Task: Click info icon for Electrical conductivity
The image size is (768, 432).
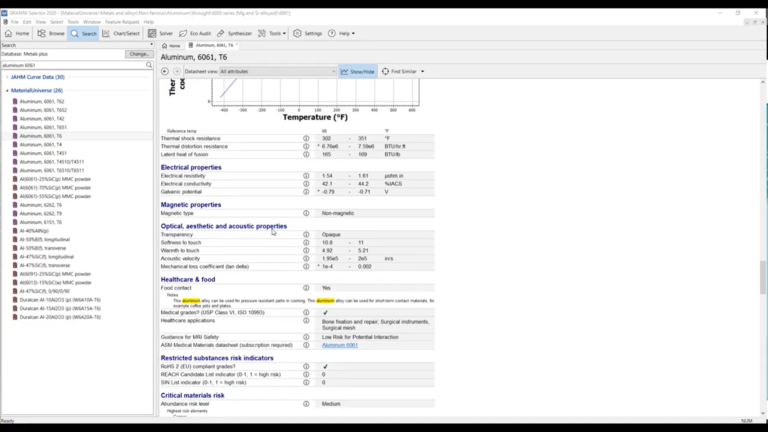Action: (306, 184)
